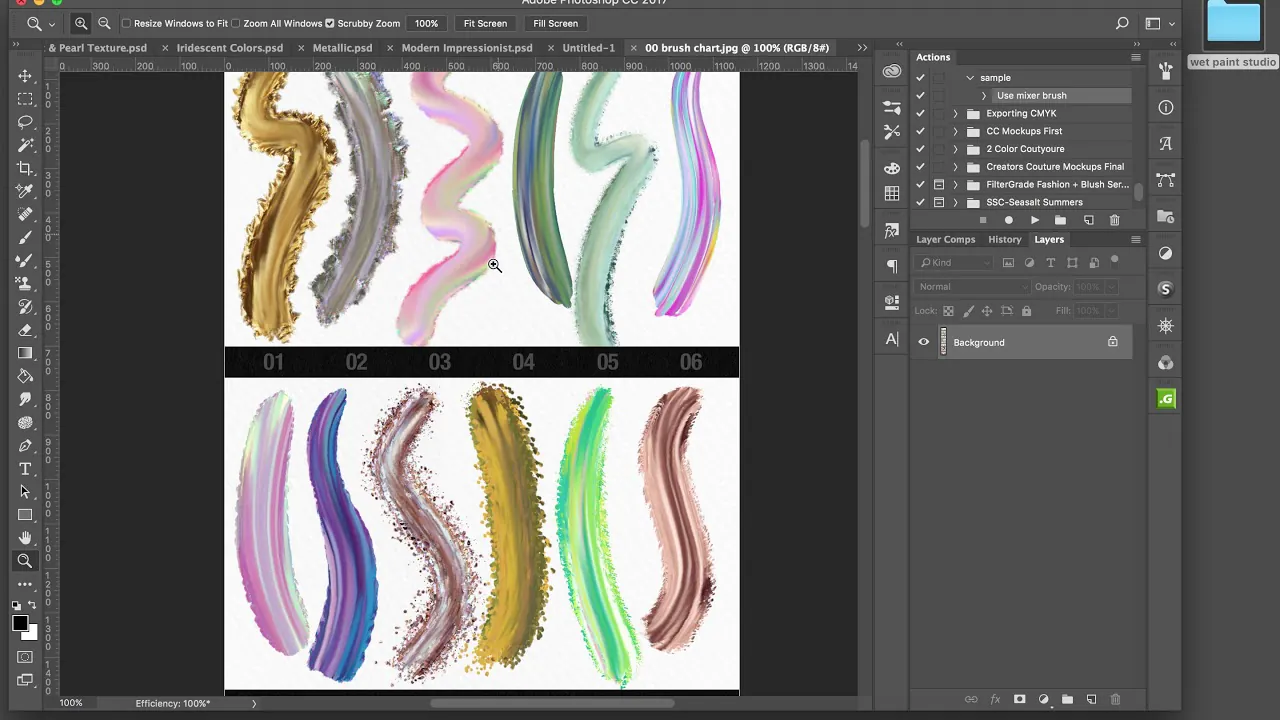
Task: Enable Resize Windows to Fit checkbox
Action: tap(126, 23)
